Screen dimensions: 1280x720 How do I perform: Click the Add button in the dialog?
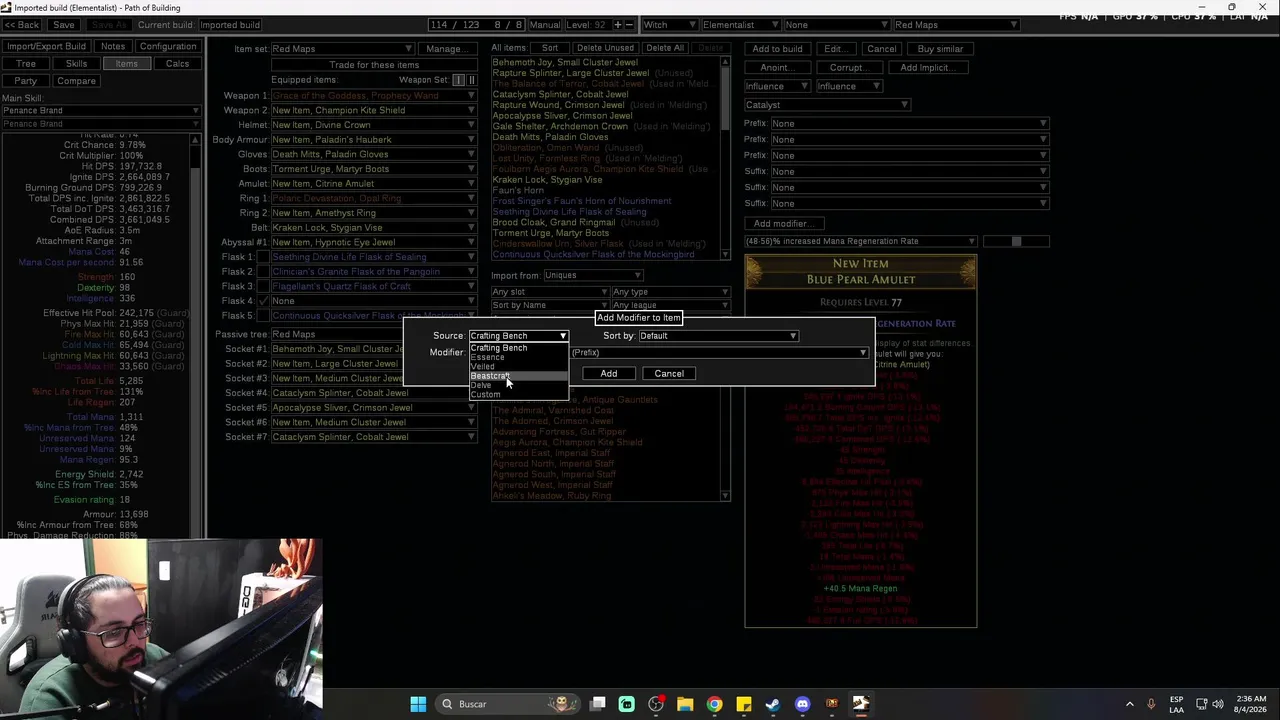[608, 374]
